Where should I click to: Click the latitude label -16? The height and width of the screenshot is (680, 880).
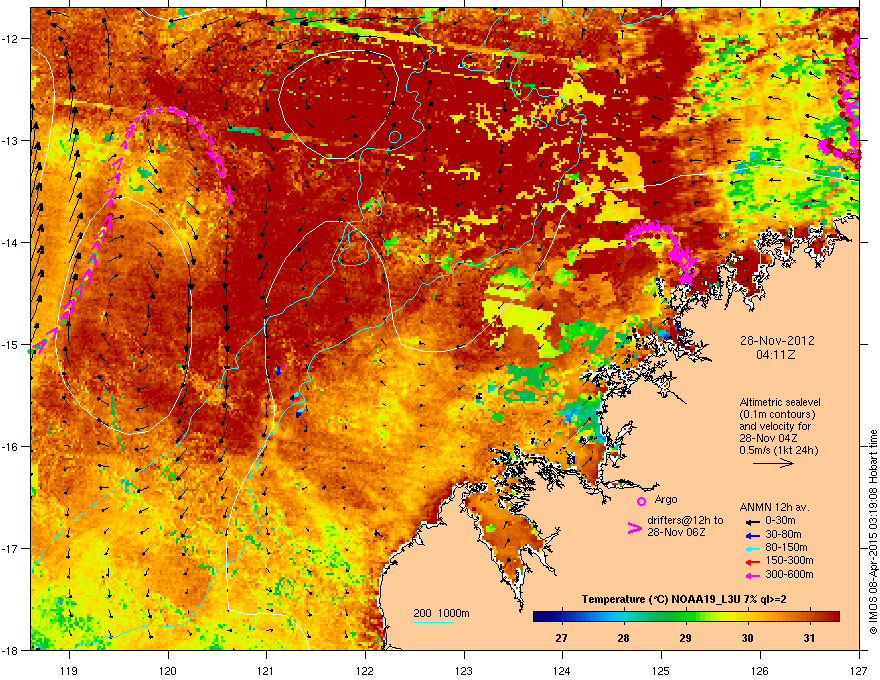[x=10, y=446]
